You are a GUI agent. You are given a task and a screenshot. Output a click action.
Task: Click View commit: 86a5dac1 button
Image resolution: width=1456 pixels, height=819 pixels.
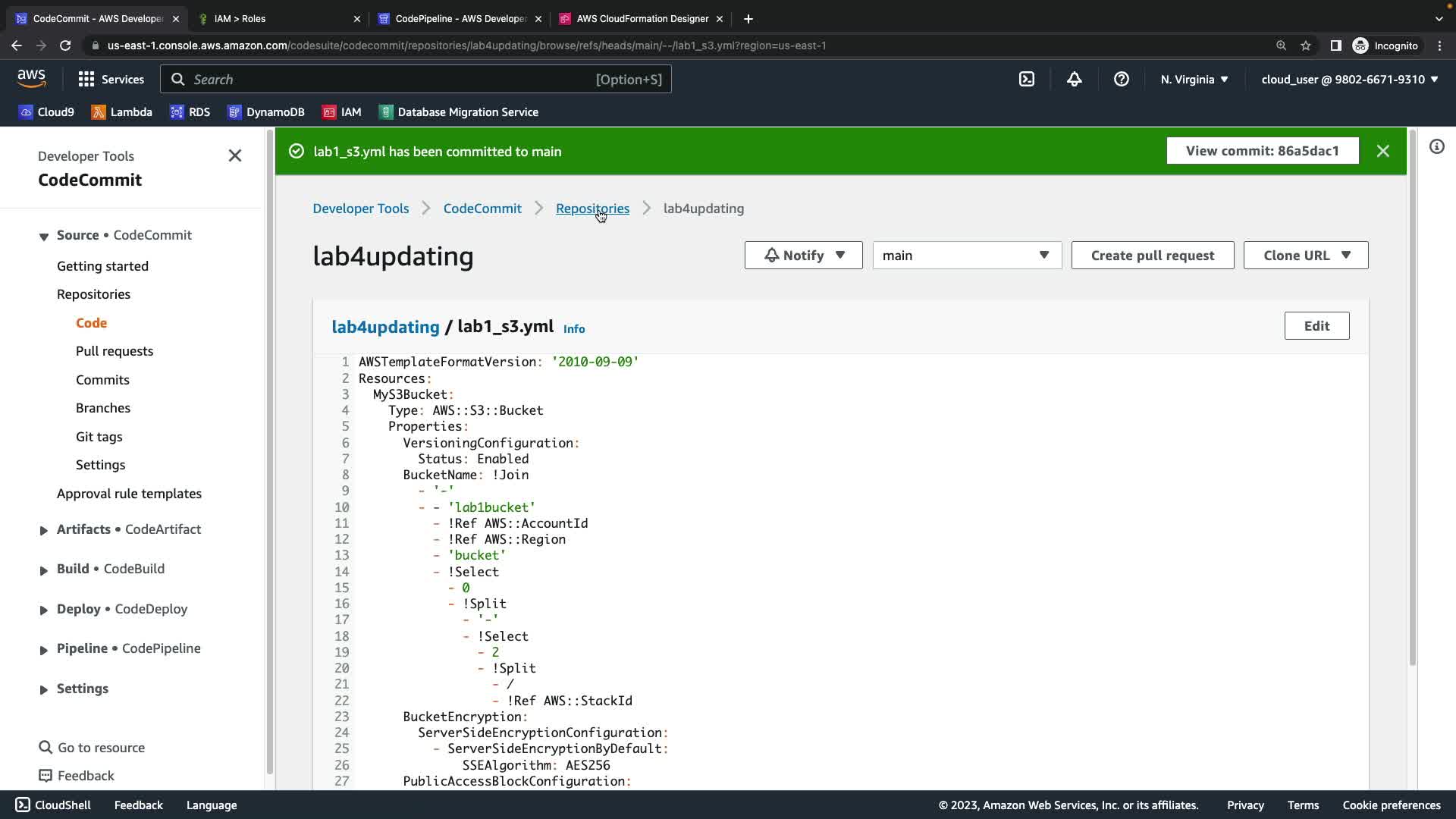click(x=1262, y=151)
